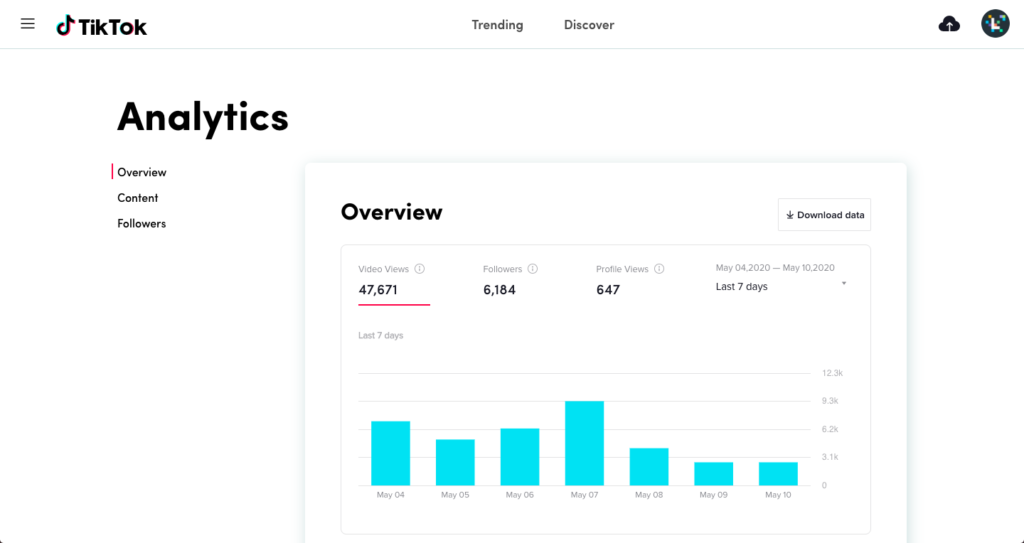Screen dimensions: 1024x543
Task: Click the May 07 bar
Action: point(584,443)
